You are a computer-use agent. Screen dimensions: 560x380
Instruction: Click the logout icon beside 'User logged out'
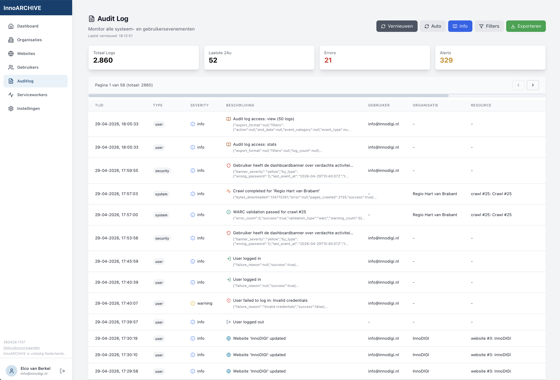(x=229, y=322)
